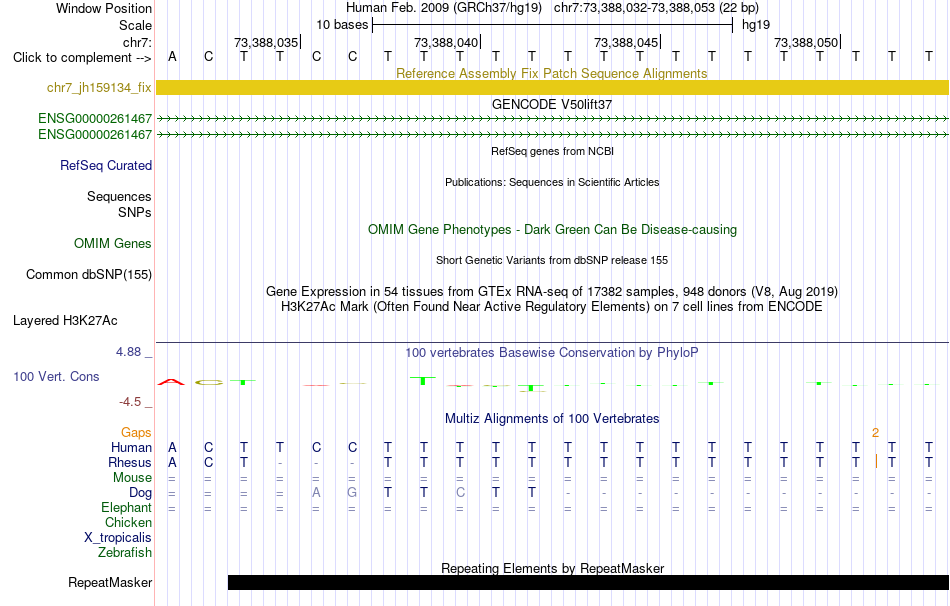The height and width of the screenshot is (606, 950).
Task: Click the red A phyloP logo glyph
Action: click(171, 382)
